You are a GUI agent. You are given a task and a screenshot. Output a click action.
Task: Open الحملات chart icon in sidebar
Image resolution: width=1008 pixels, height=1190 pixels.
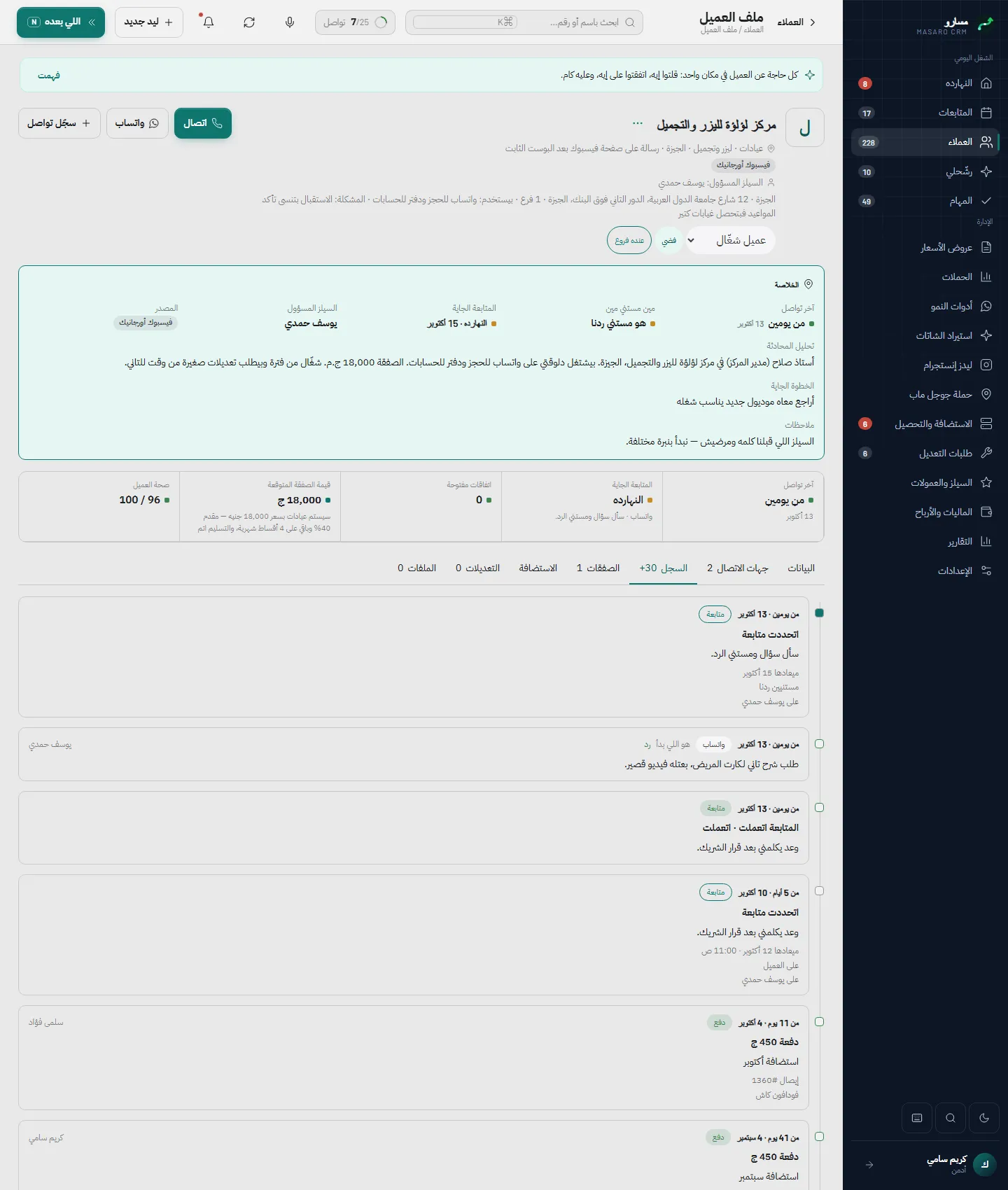tap(986, 276)
